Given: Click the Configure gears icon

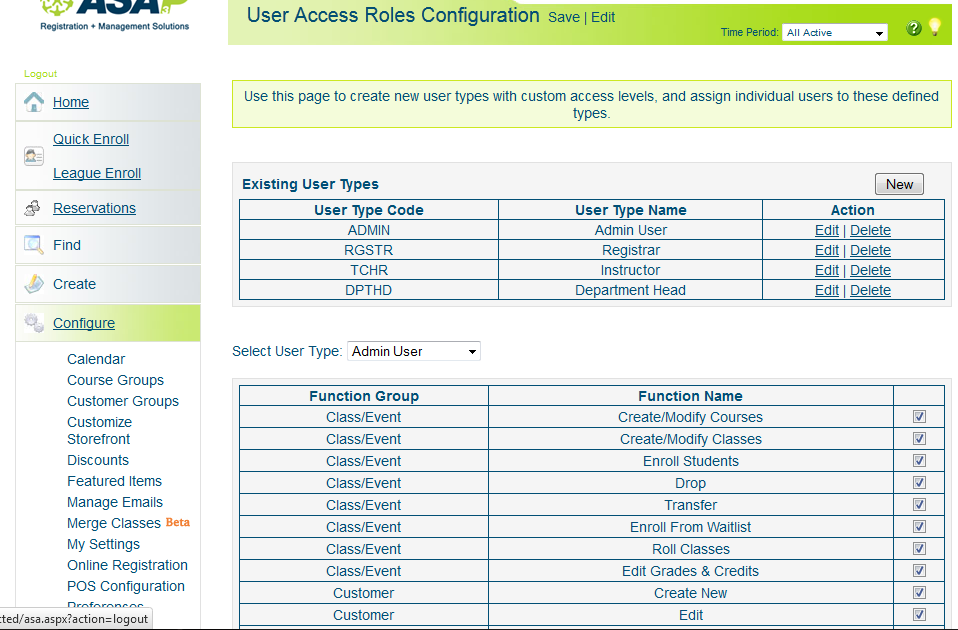Looking at the screenshot, I should (x=34, y=323).
